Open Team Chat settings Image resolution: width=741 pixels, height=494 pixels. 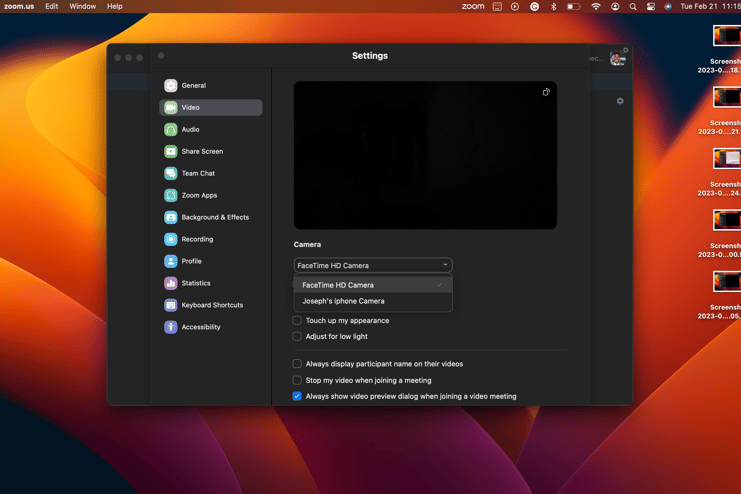(211, 173)
